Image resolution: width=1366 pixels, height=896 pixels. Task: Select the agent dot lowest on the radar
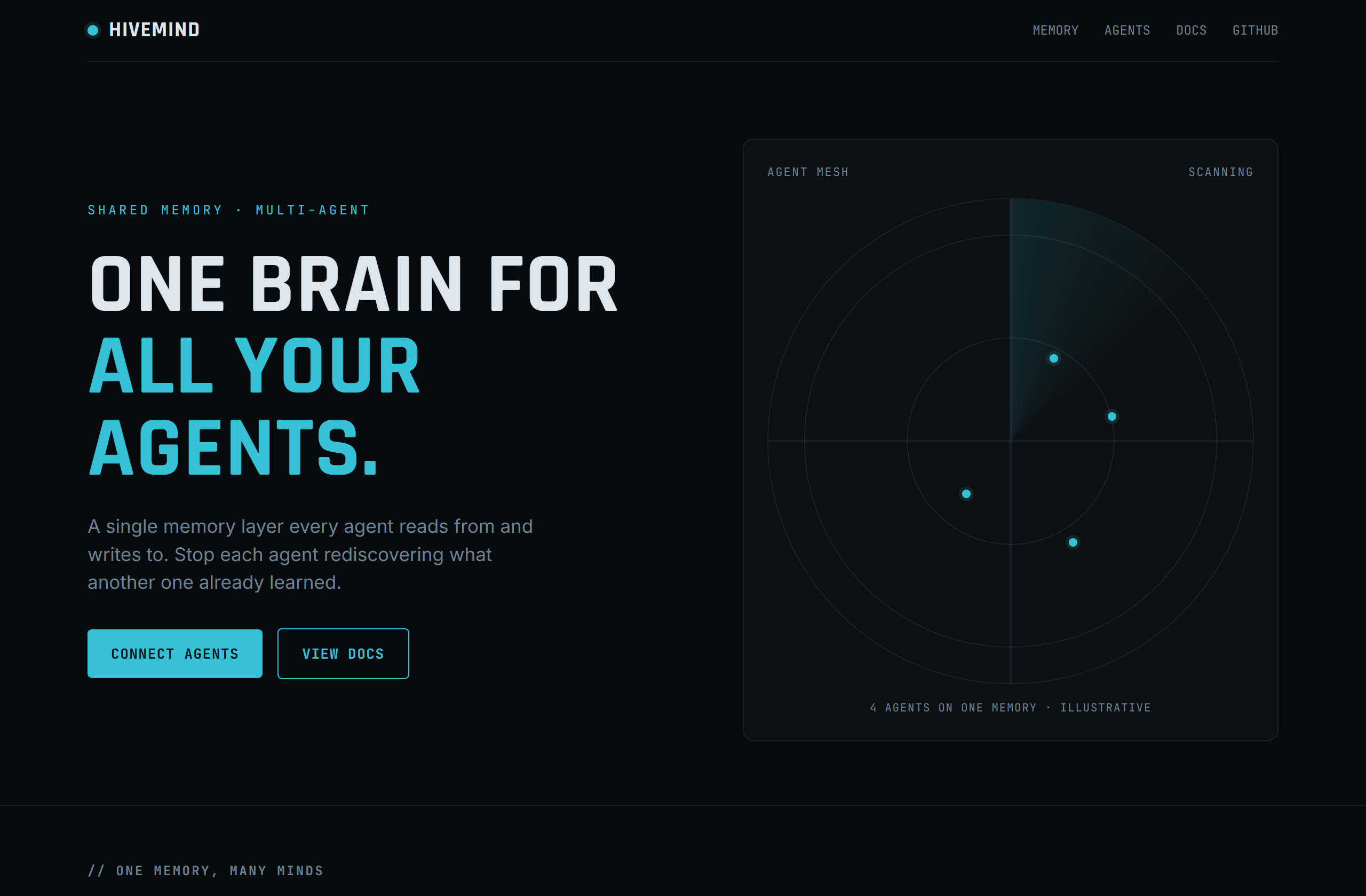pos(1073,542)
